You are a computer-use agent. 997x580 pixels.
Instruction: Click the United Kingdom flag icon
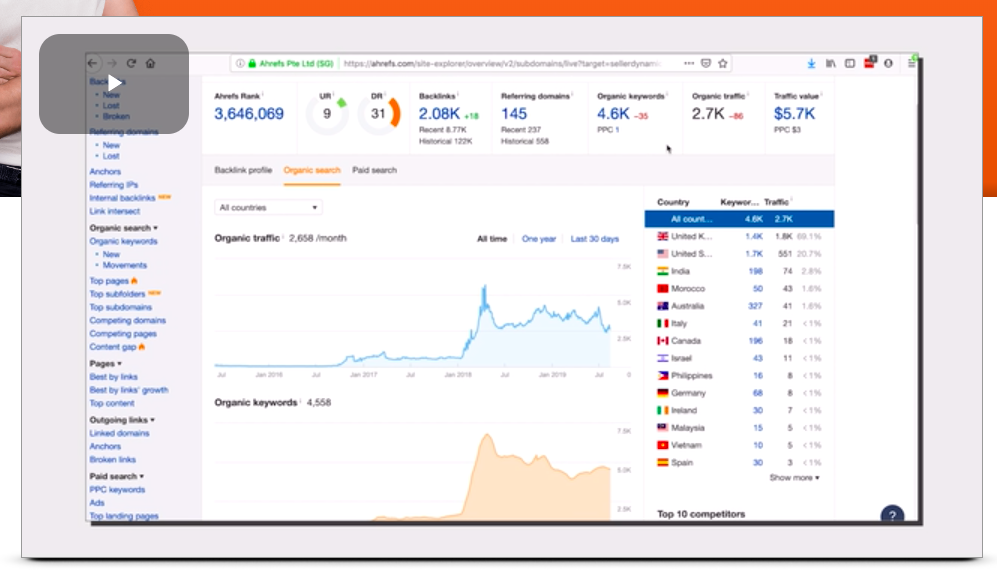point(663,236)
